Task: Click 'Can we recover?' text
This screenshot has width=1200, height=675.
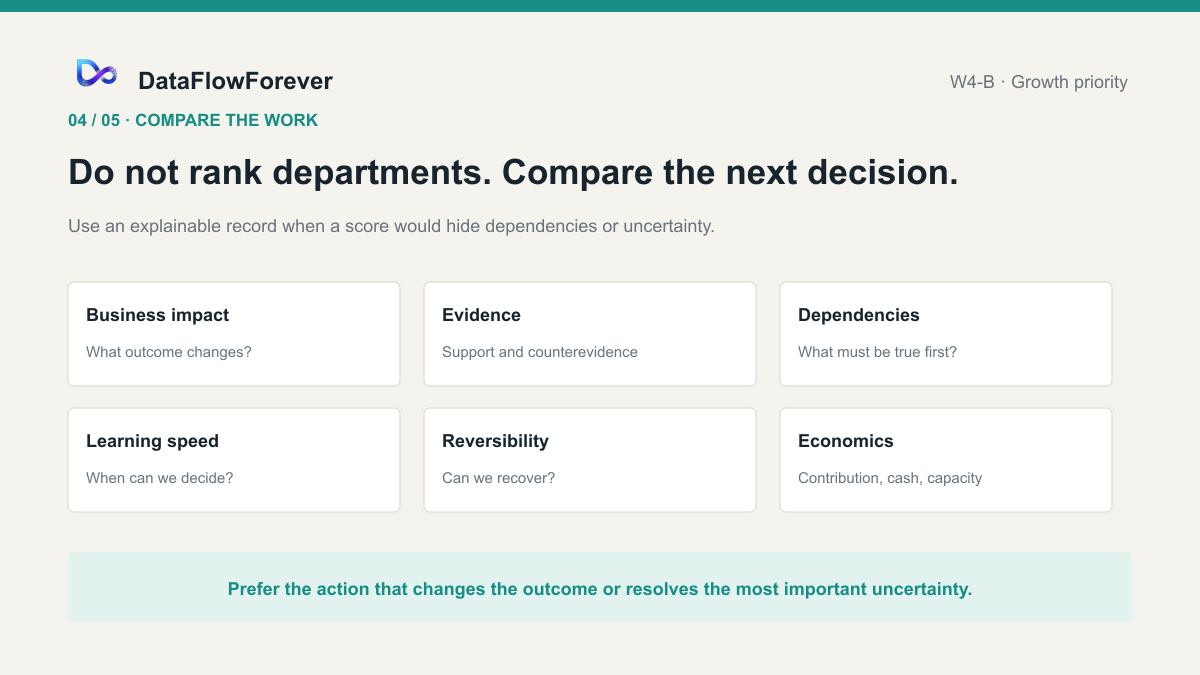Action: (x=498, y=478)
